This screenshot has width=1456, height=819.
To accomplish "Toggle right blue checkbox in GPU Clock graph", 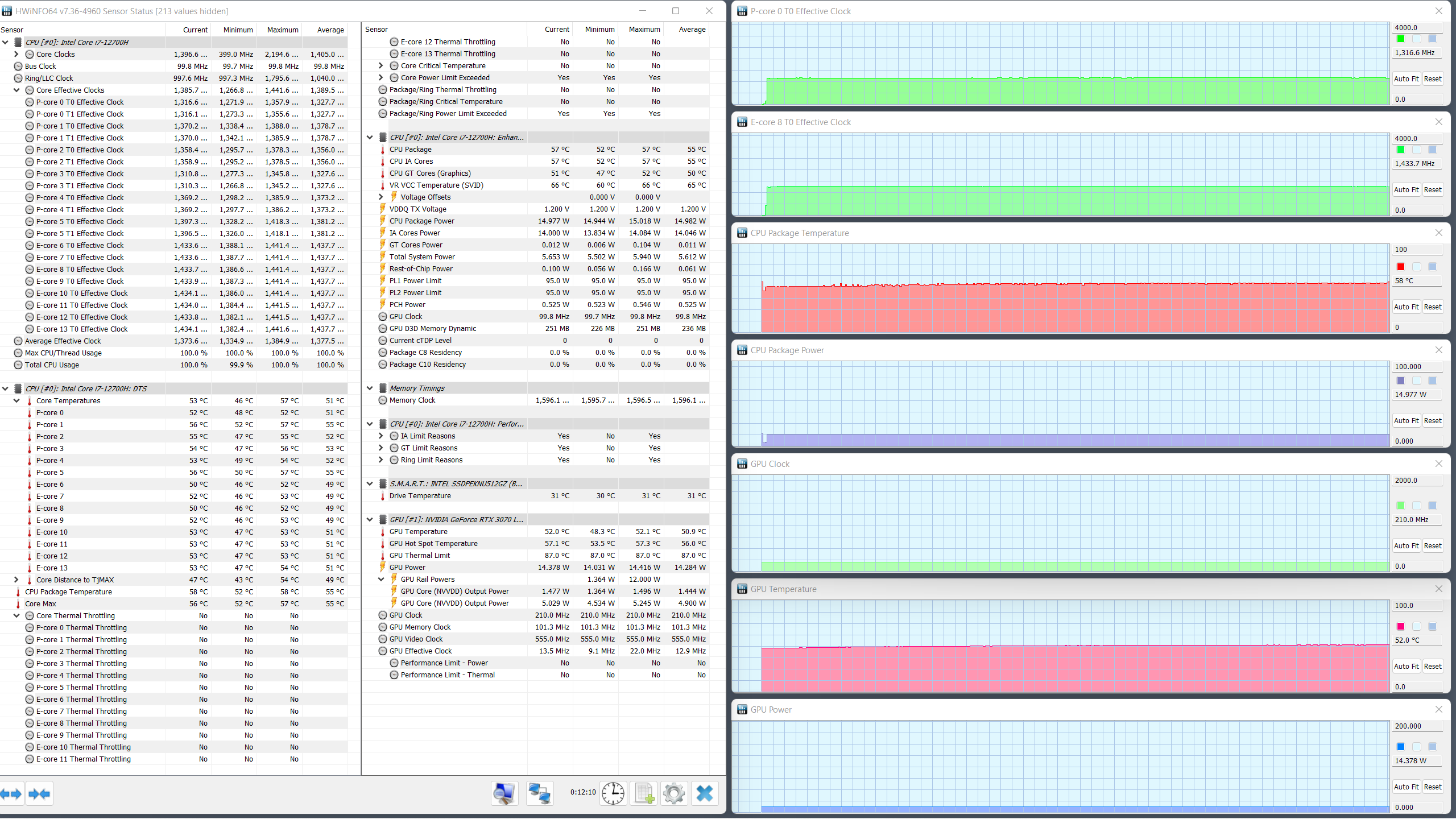I will pos(1433,506).
